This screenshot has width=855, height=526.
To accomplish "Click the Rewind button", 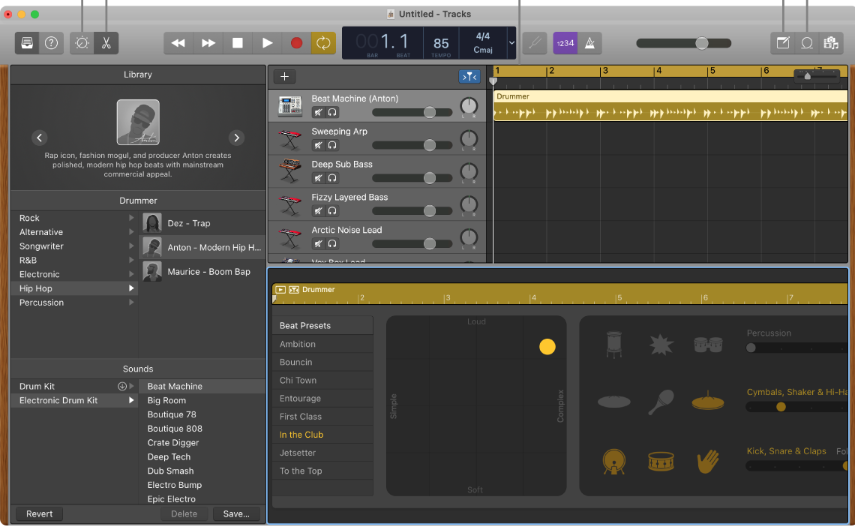I will tap(178, 43).
